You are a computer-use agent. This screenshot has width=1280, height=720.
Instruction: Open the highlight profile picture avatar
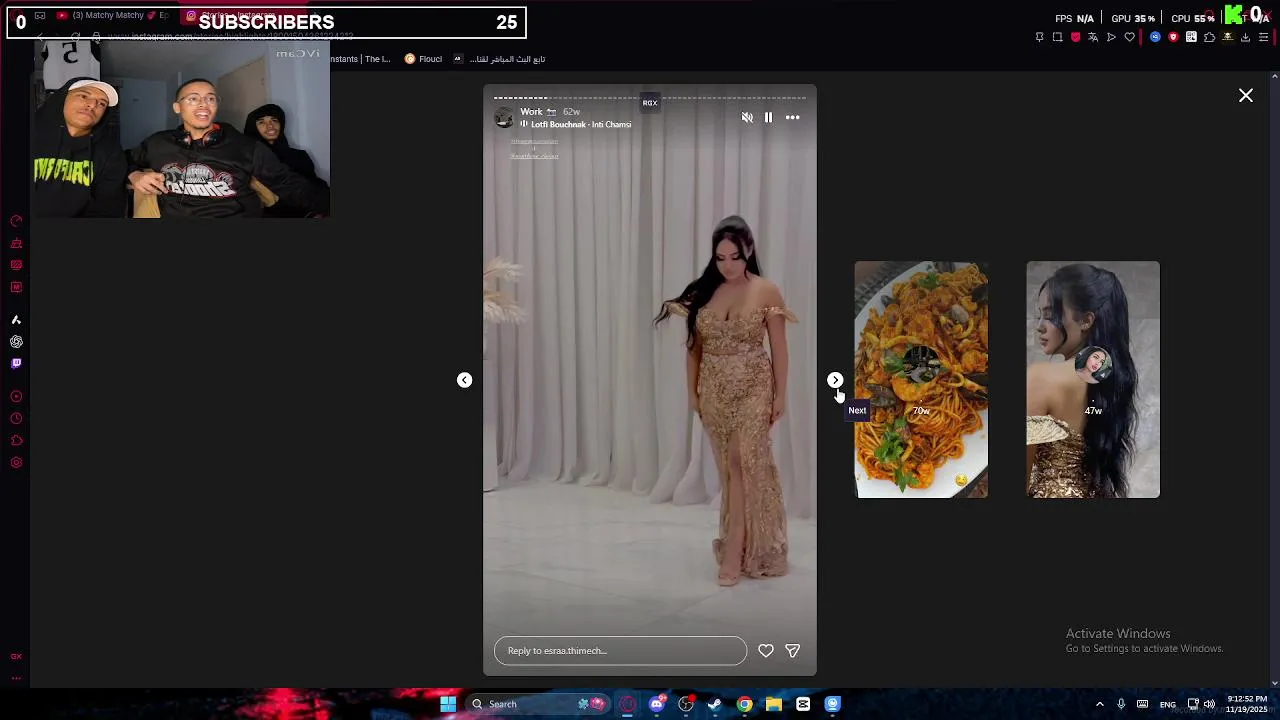point(504,118)
